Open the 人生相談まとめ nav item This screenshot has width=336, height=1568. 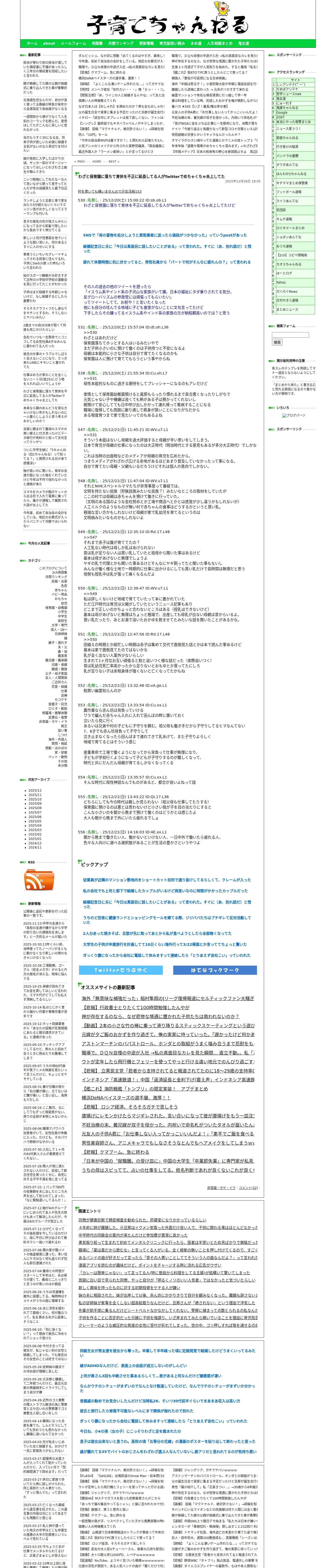[x=220, y=44]
